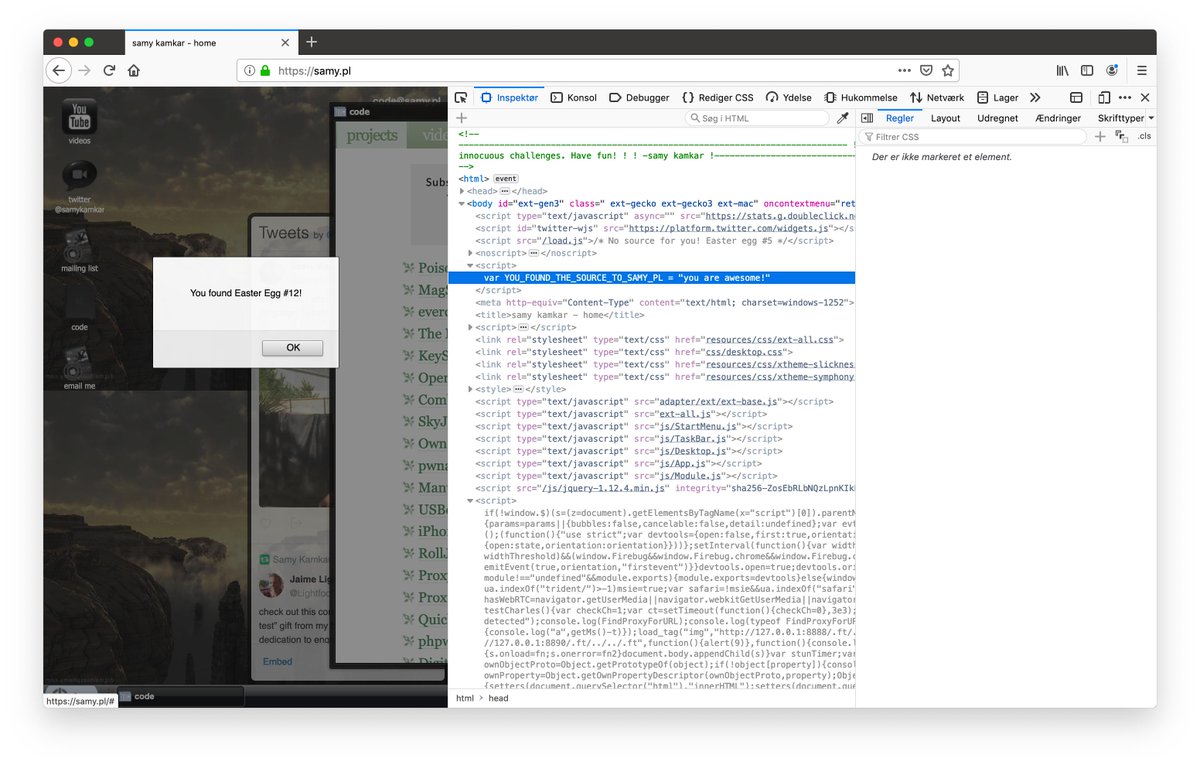The image size is (1200, 765).
Task: Collapse the highlighted script node
Action: 471,266
